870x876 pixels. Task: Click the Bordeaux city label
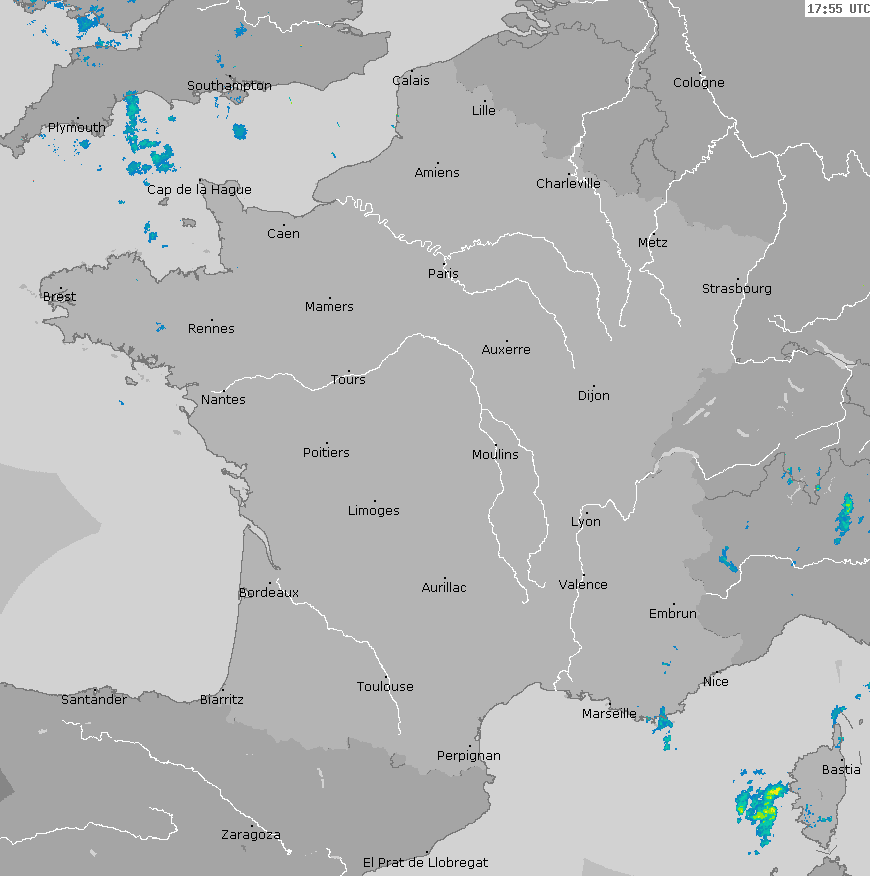(x=268, y=592)
